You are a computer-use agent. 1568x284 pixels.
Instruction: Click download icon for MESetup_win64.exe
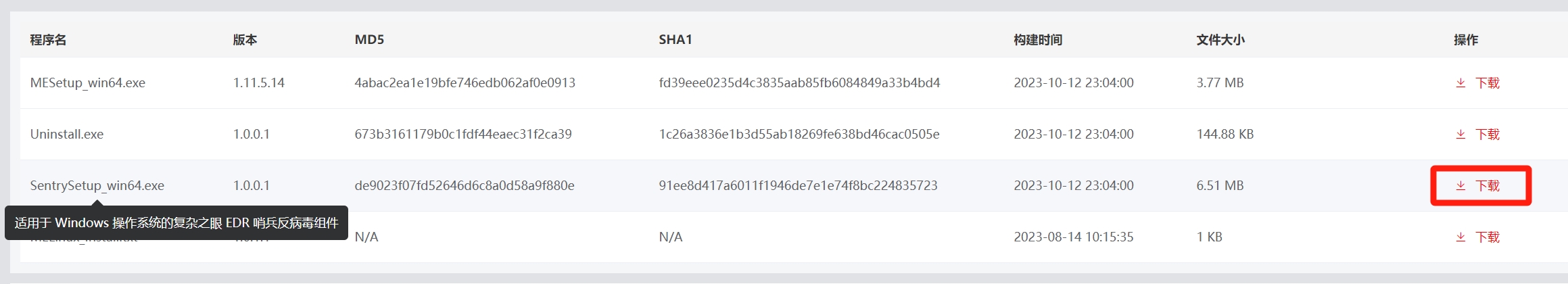(x=1460, y=82)
